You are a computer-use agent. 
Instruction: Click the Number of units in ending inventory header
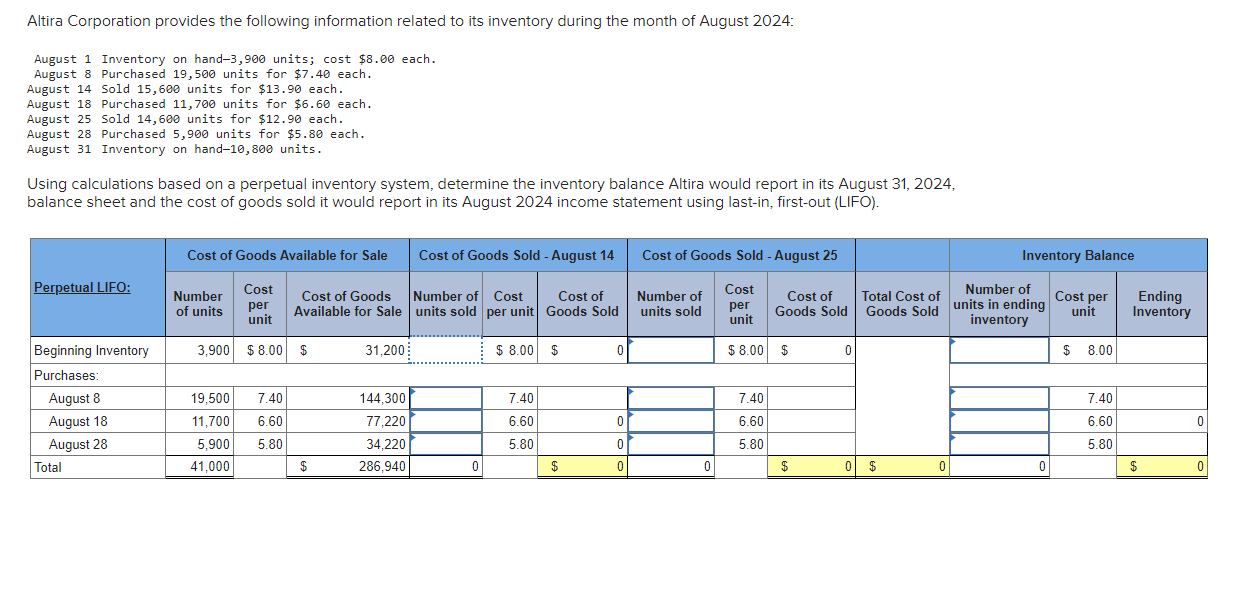(x=999, y=304)
